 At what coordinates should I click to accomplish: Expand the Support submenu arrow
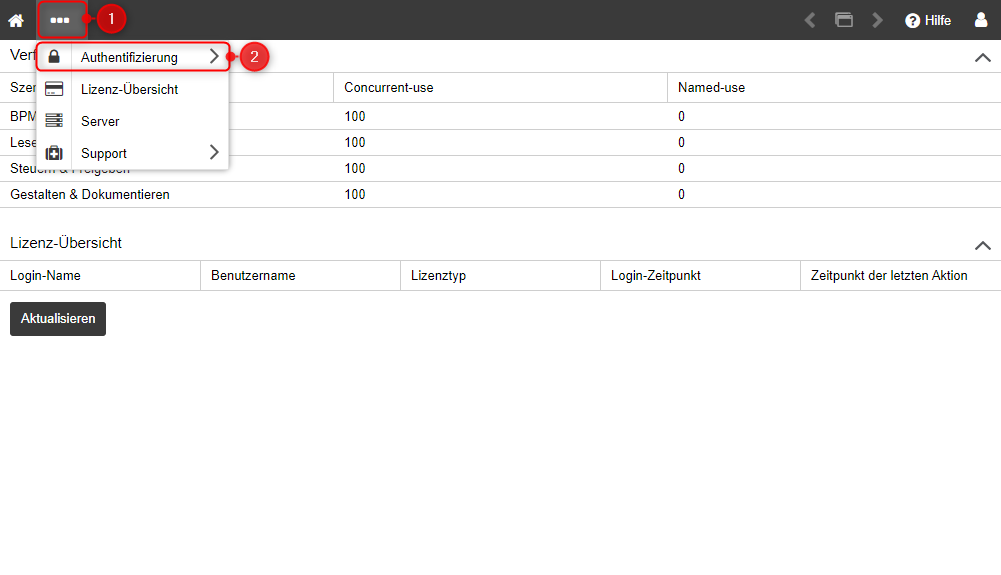coord(214,153)
